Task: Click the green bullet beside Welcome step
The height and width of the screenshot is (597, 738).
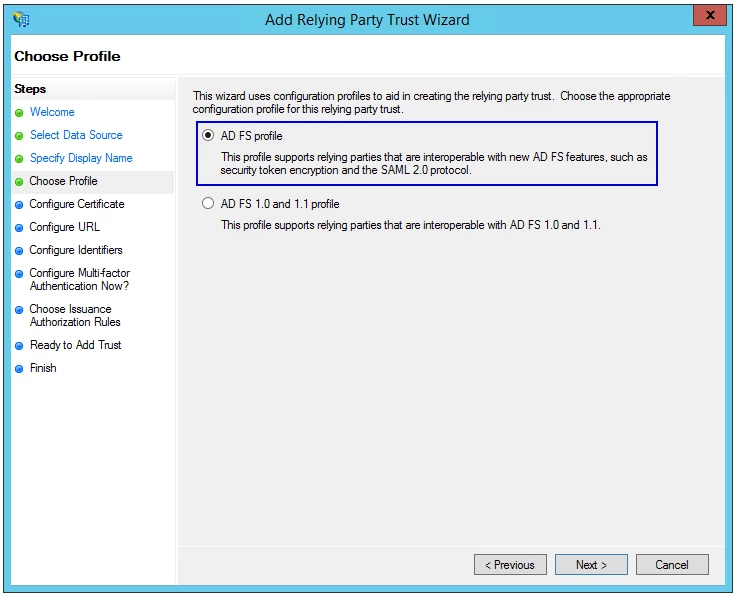Action: coord(19,113)
